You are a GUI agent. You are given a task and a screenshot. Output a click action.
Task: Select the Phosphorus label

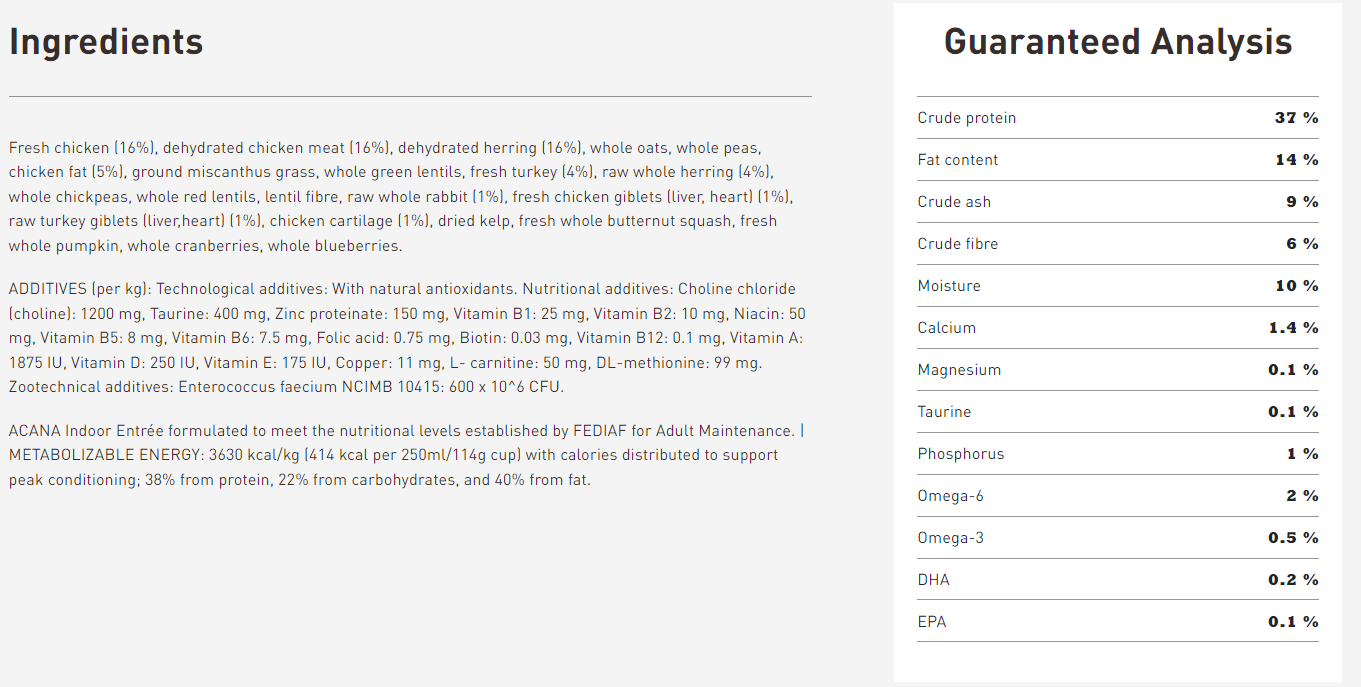click(x=961, y=454)
